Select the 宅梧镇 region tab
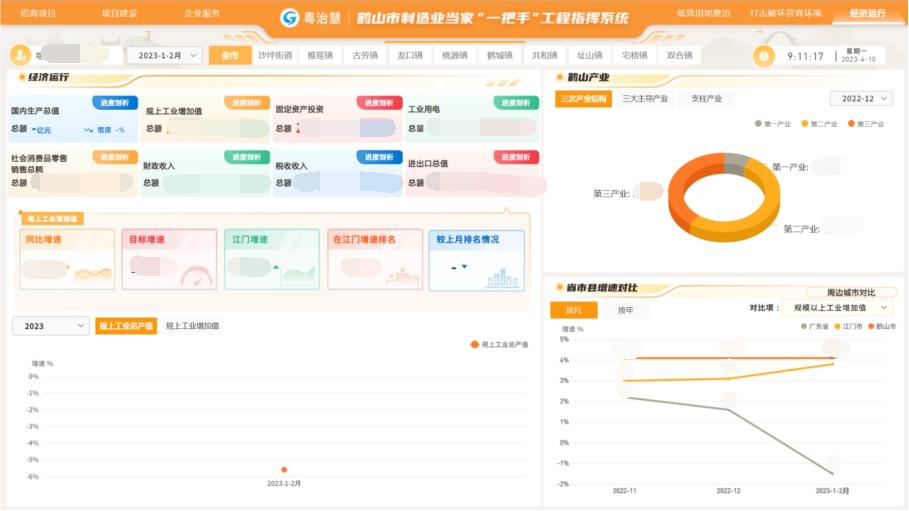Image resolution: width=909 pixels, height=511 pixels. [x=634, y=55]
